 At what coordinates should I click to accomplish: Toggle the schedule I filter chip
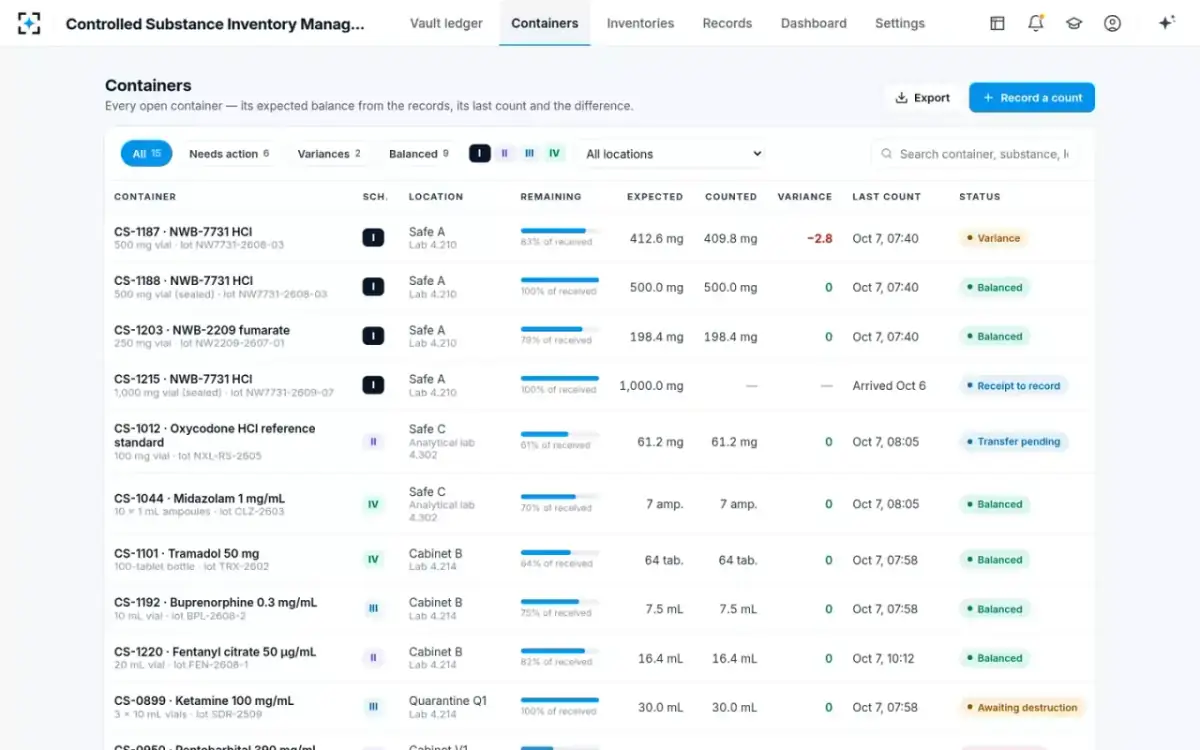480,153
